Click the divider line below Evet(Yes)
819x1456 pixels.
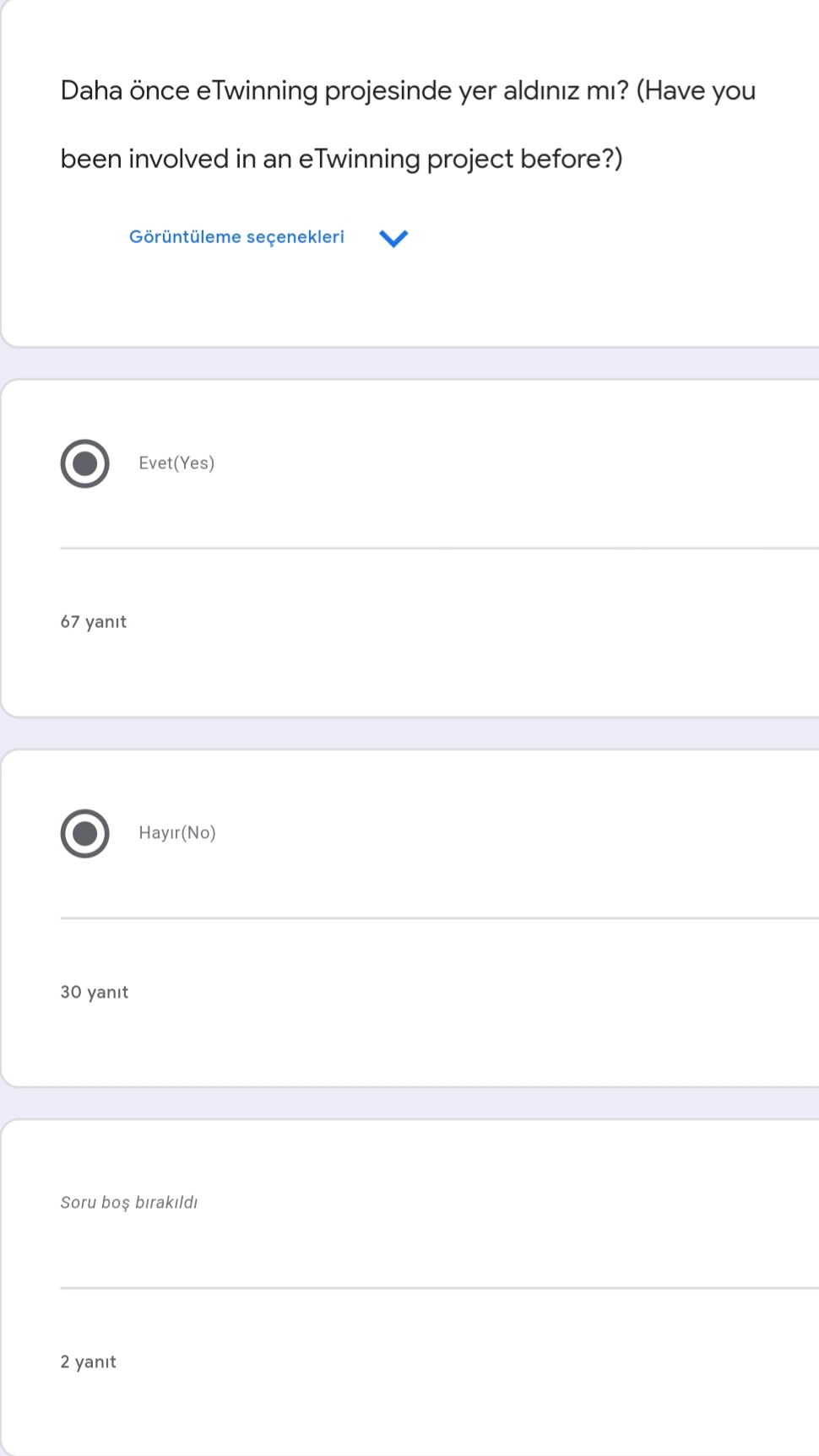pyautogui.click(x=439, y=548)
